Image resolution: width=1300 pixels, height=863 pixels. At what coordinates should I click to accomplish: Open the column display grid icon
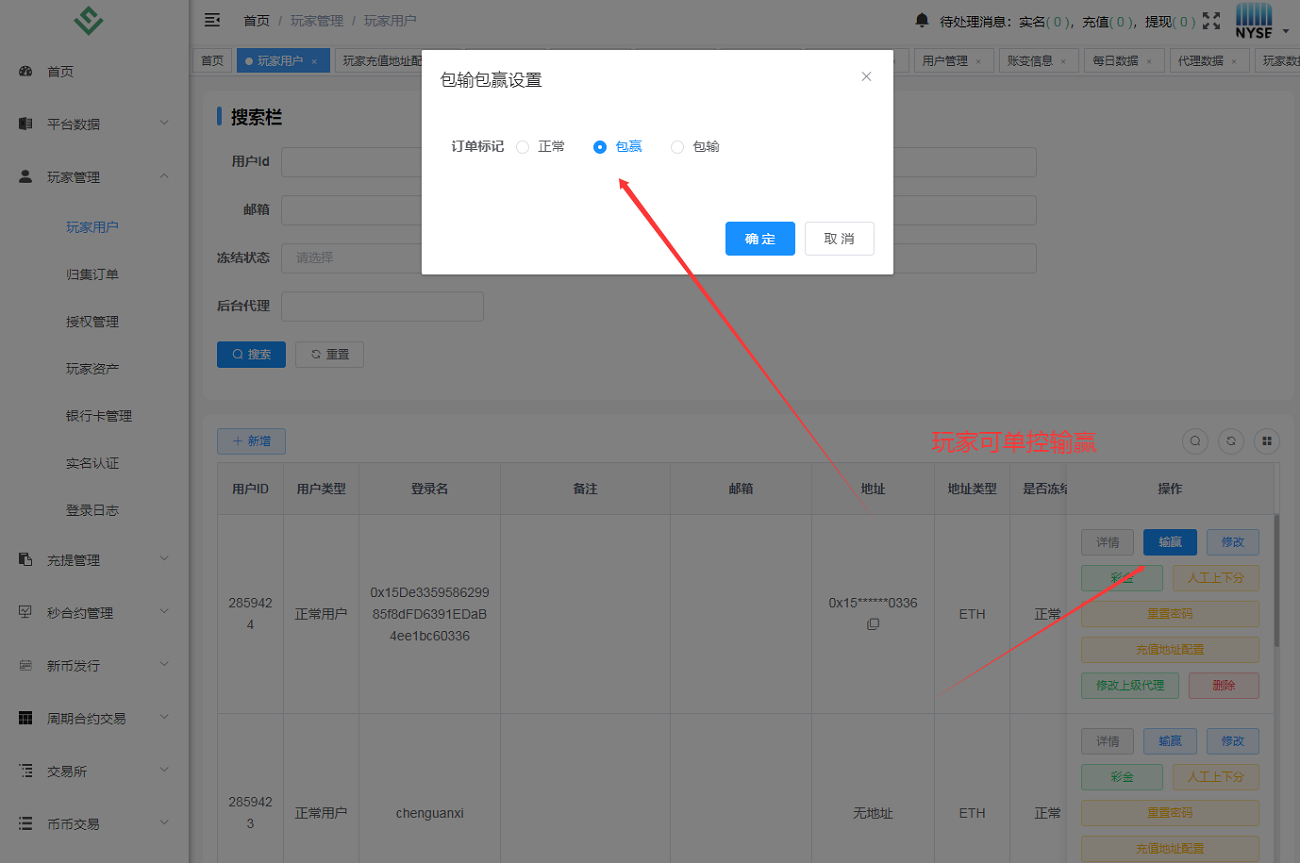[x=1267, y=441]
